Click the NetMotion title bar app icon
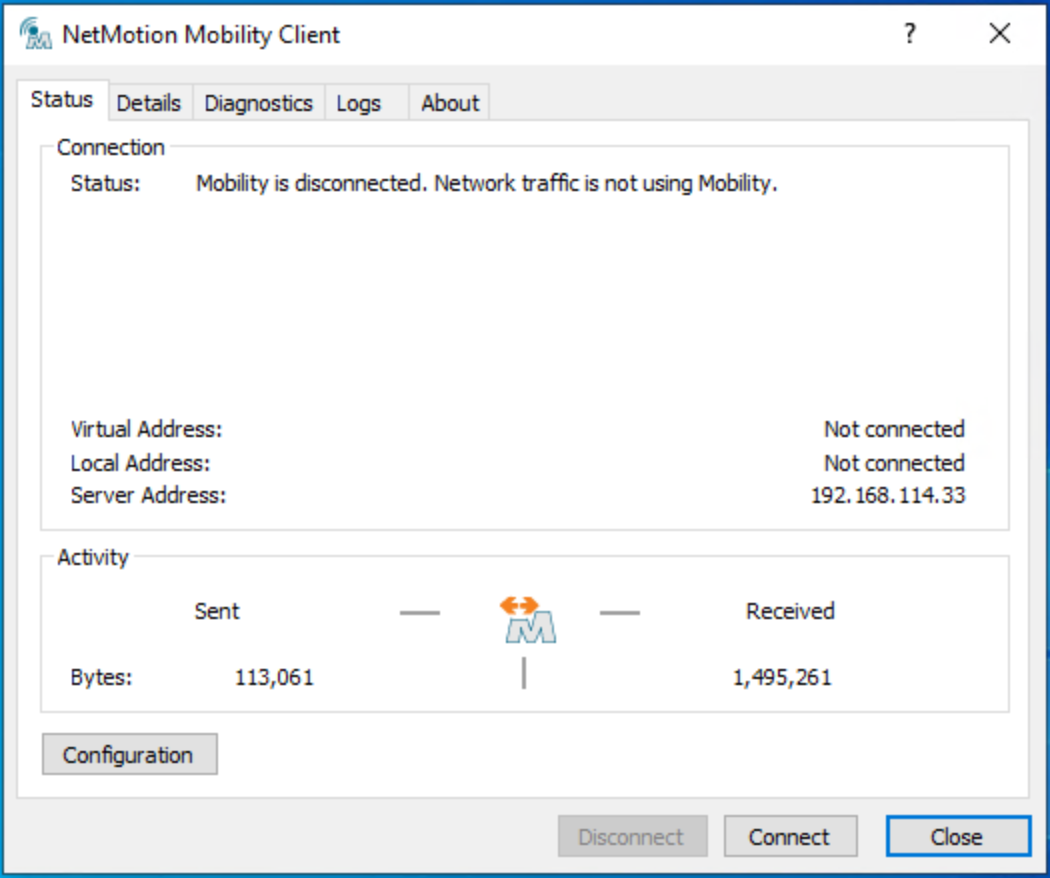 pyautogui.click(x=35, y=34)
